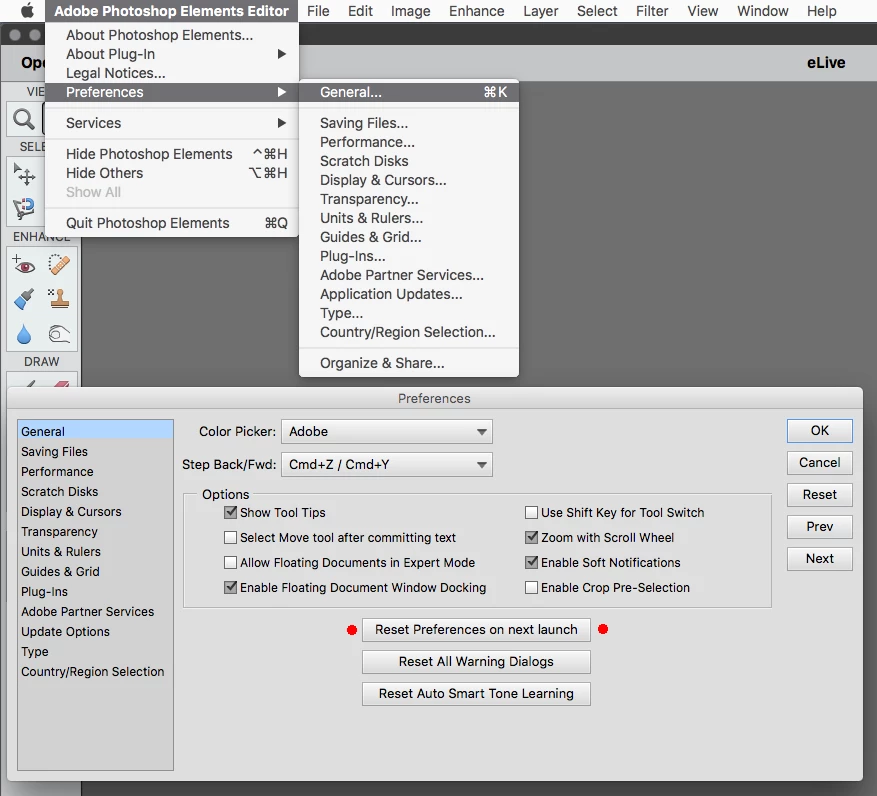This screenshot has width=877, height=796.
Task: Enable Allow Floating Documents in Expert Mode
Action: point(230,562)
